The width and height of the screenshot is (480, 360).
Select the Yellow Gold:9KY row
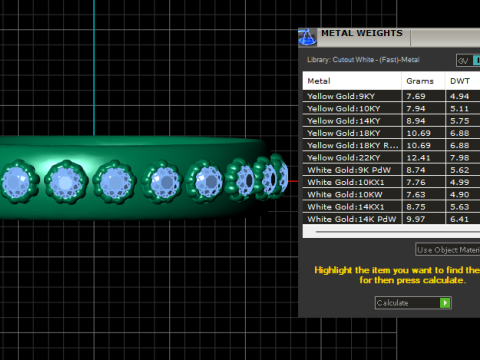point(391,96)
